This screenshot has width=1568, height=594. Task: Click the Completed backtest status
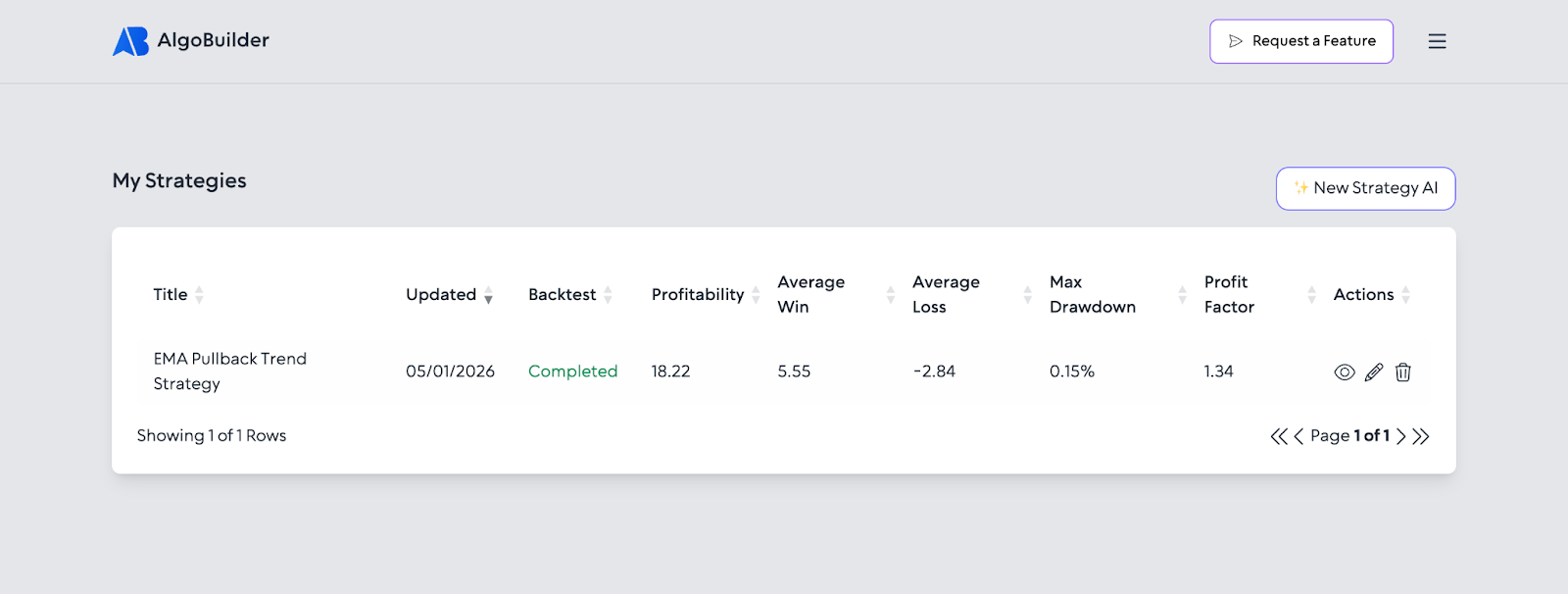click(572, 371)
